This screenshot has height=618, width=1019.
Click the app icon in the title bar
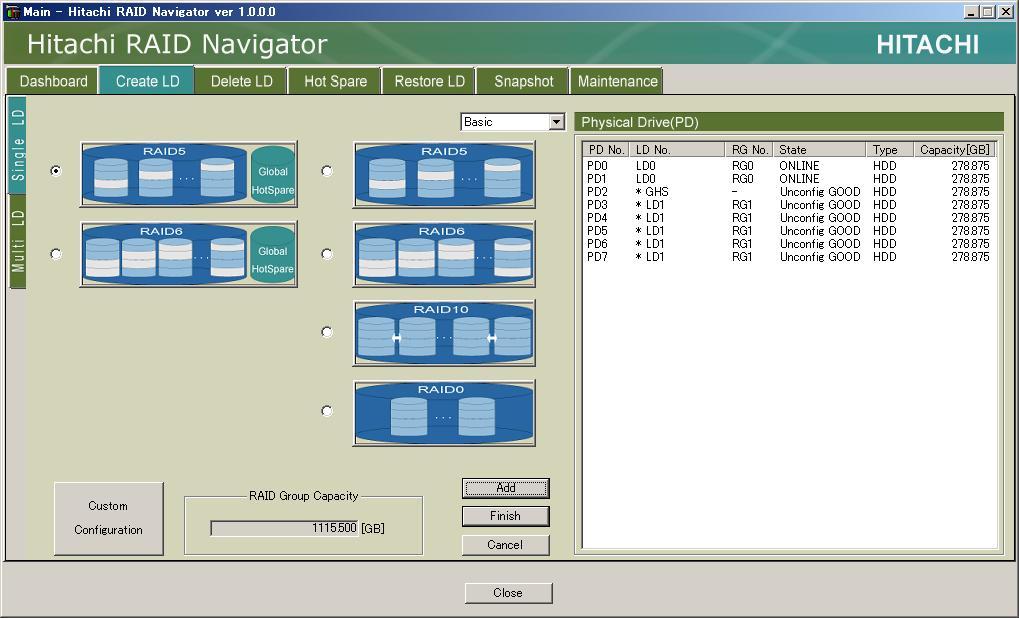[12, 12]
